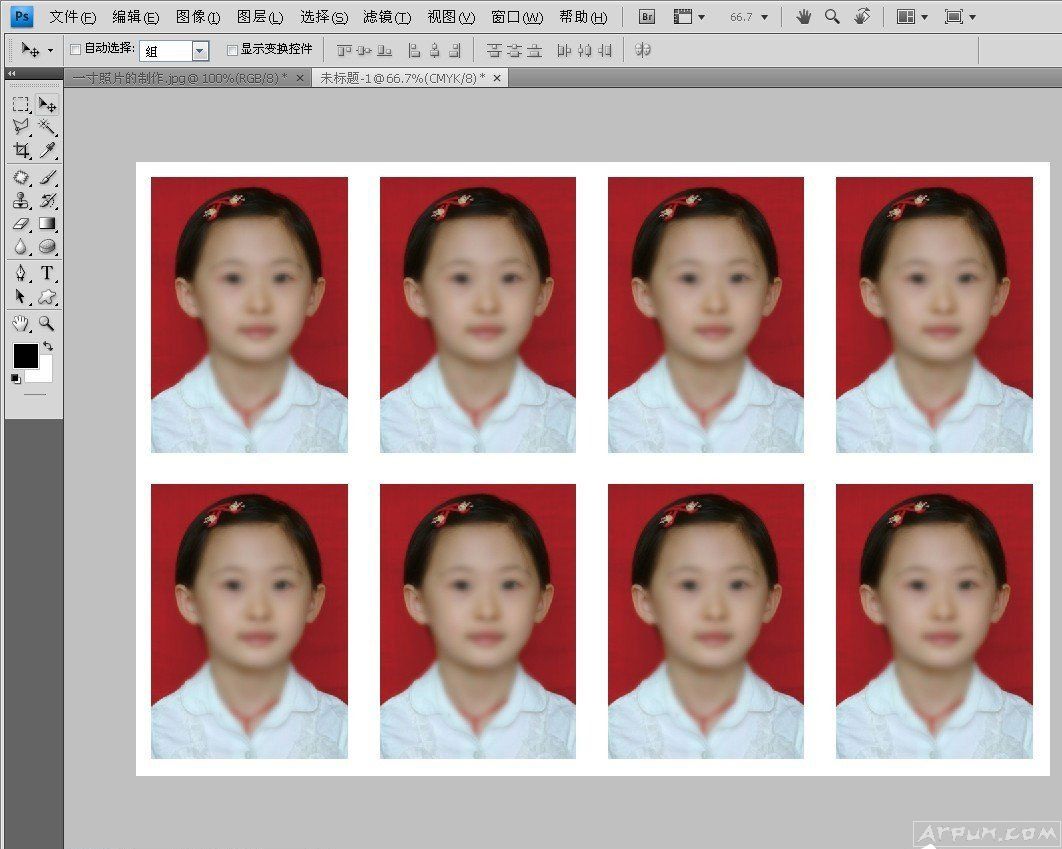Select the Rectangular Marquee tool
This screenshot has height=849, width=1062.
pos(21,104)
